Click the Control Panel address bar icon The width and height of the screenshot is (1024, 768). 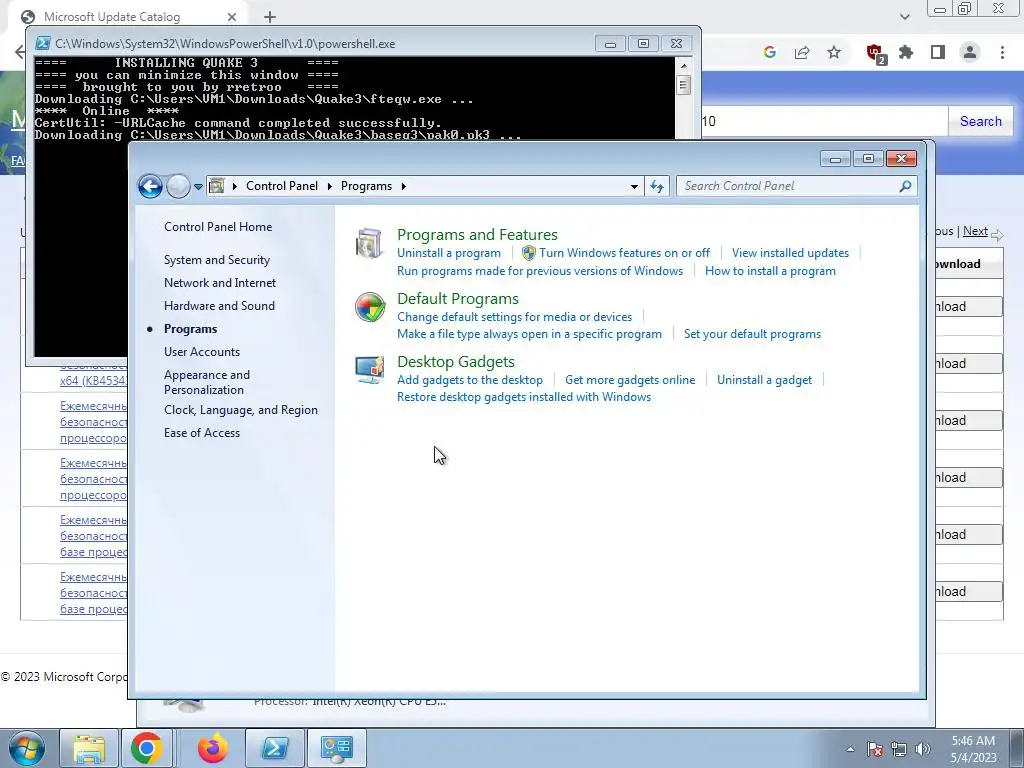[x=217, y=186]
